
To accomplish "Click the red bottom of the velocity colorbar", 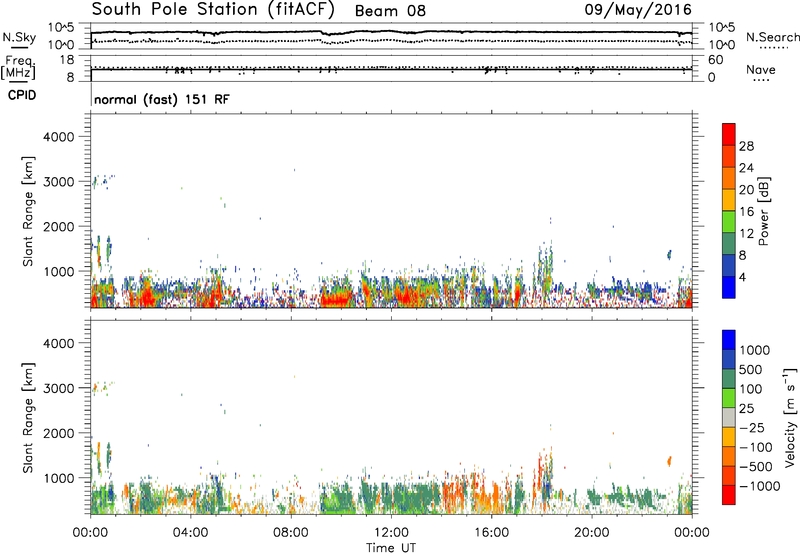I will coord(729,495).
